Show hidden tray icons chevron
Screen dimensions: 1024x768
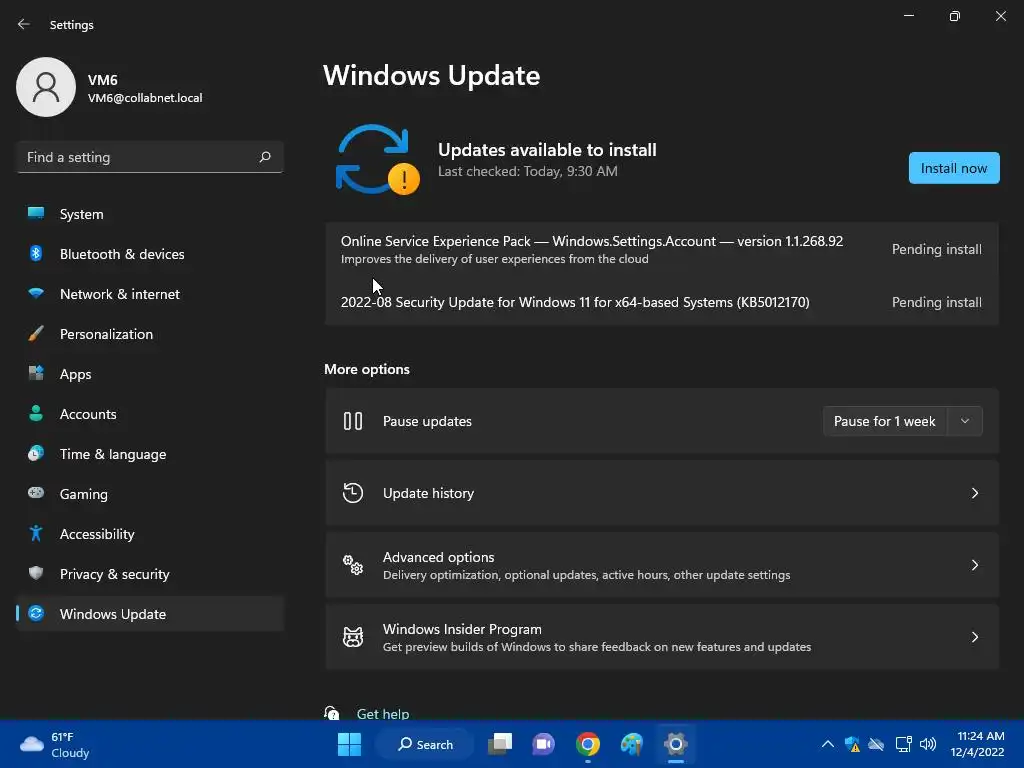click(x=827, y=744)
